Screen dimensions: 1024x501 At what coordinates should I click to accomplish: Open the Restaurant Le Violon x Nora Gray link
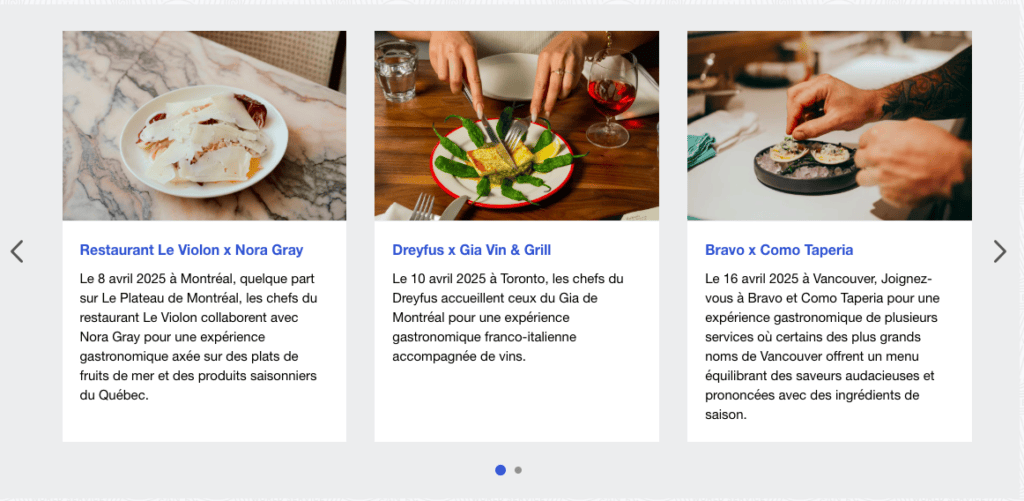191,250
